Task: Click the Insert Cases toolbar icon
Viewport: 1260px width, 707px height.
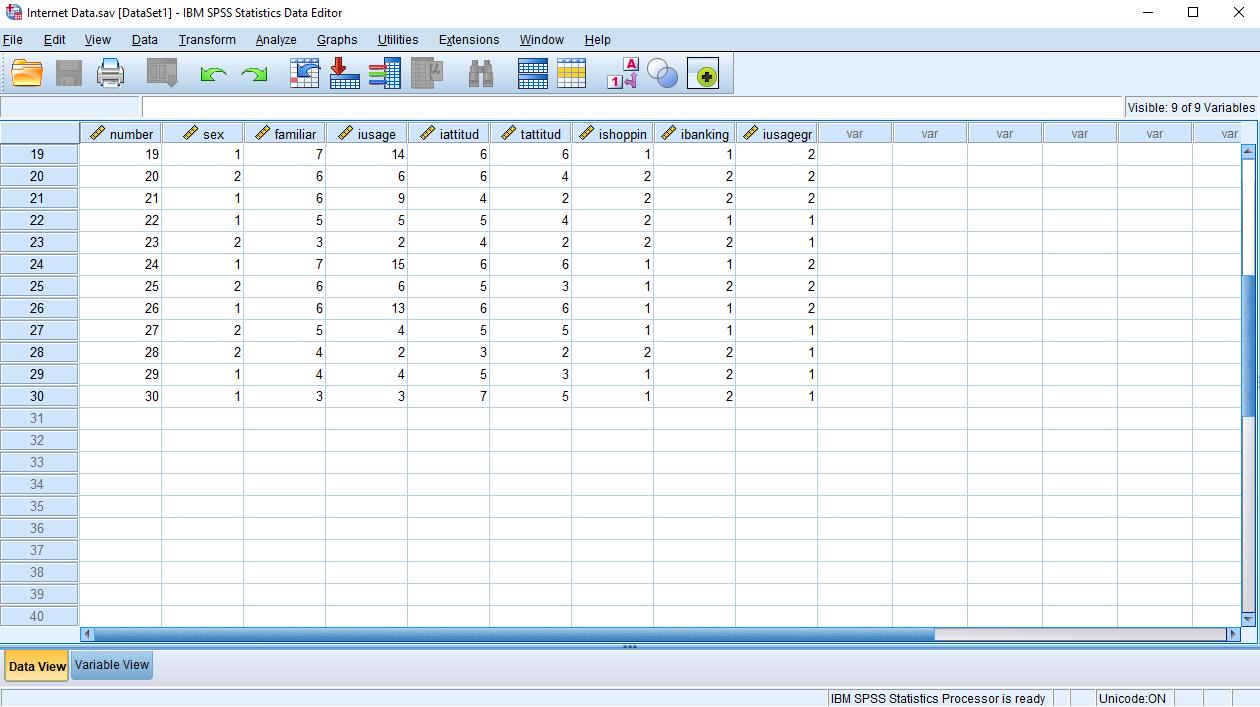Action: (x=533, y=72)
